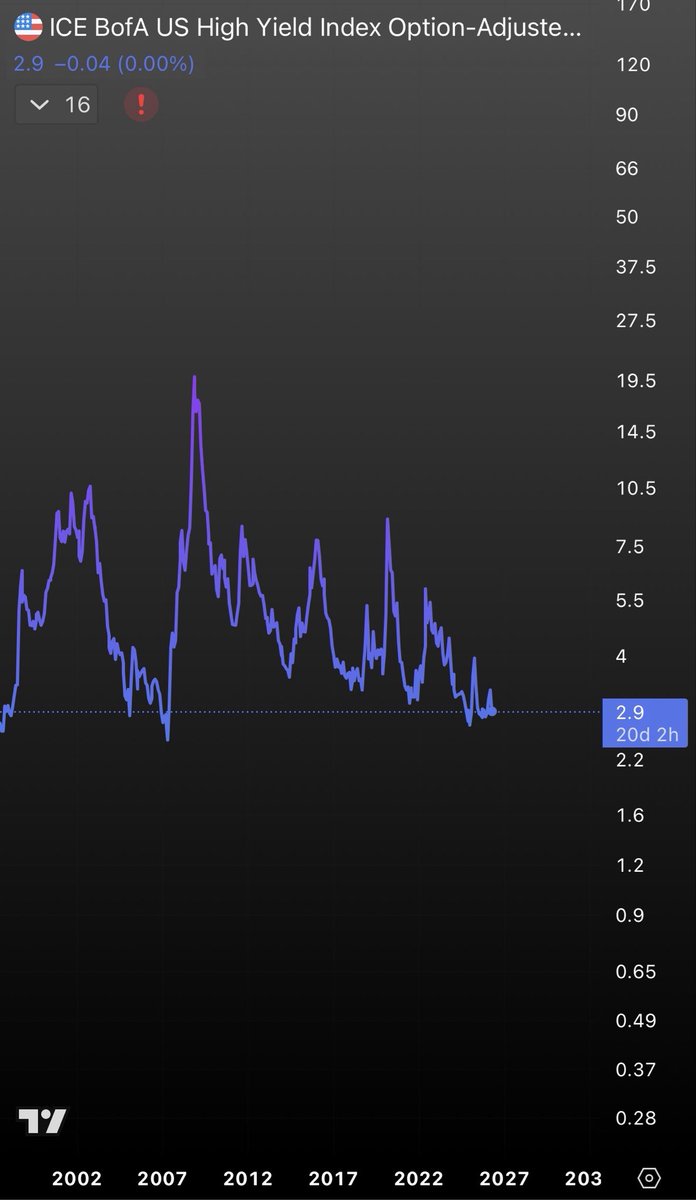Screen dimensions: 696x1200
Task: Click the 2002 time axis label
Action: pyautogui.click(x=77, y=1178)
